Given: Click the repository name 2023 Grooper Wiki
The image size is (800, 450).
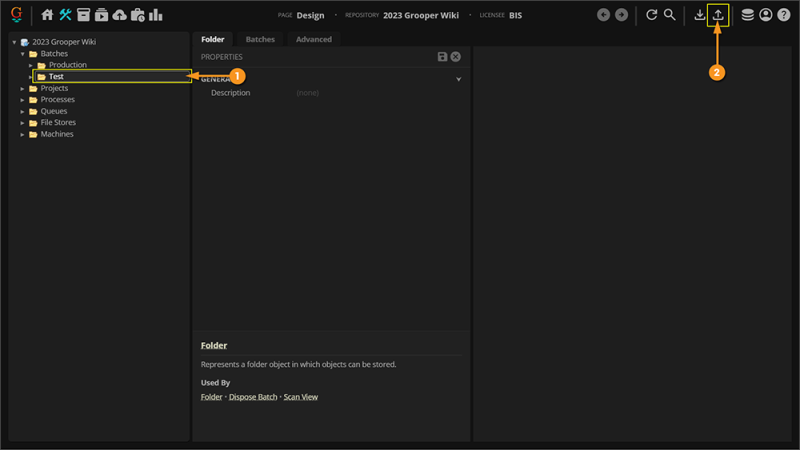Looking at the screenshot, I should pos(421,15).
